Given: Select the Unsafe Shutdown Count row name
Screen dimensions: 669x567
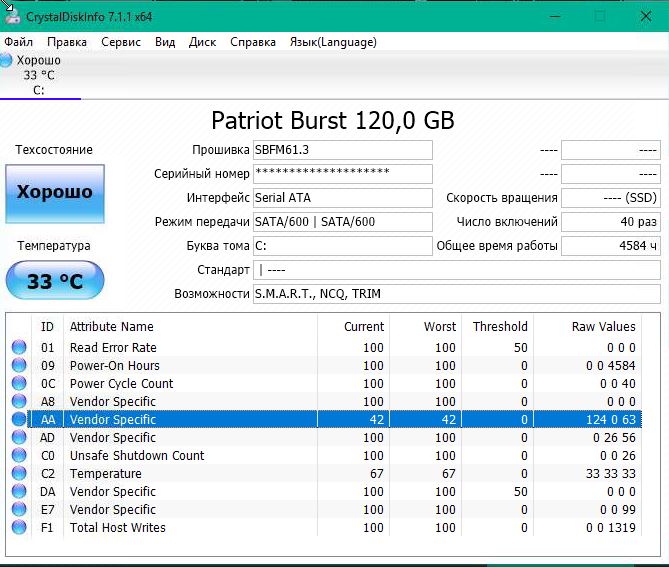Looking at the screenshot, I should [137, 455].
